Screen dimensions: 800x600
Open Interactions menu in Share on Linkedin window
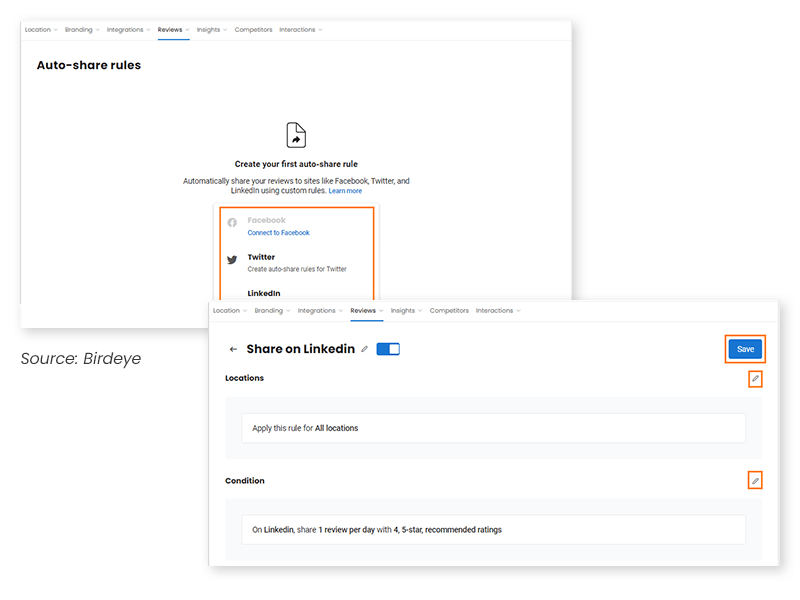(498, 310)
